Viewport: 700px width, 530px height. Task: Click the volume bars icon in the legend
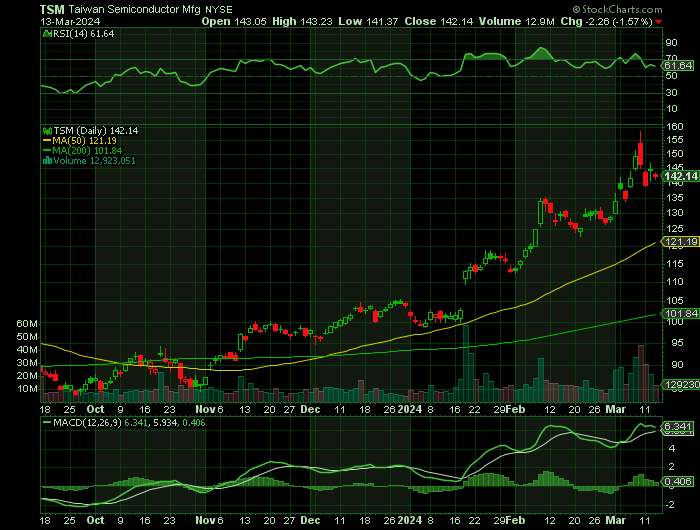47,161
